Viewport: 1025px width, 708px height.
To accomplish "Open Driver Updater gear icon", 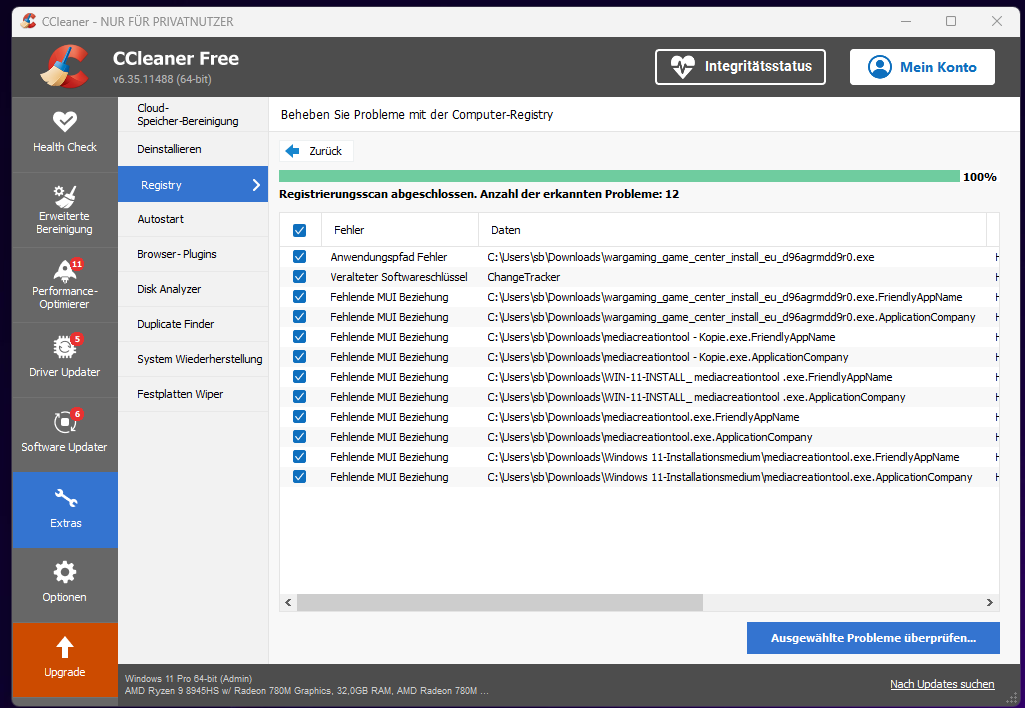I will point(65,346).
